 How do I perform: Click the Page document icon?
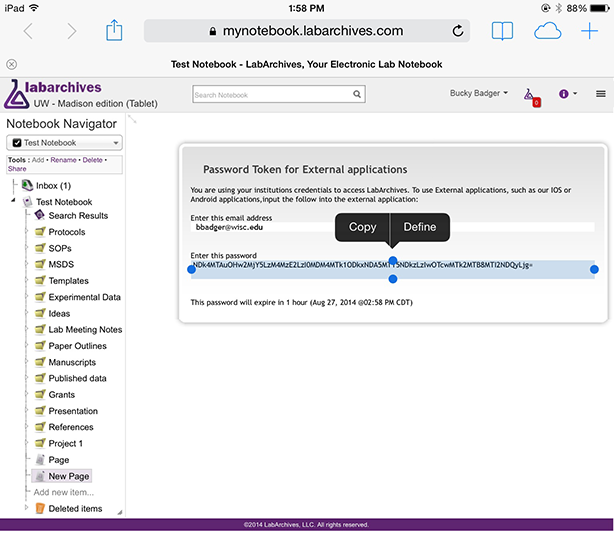[x=40, y=459]
